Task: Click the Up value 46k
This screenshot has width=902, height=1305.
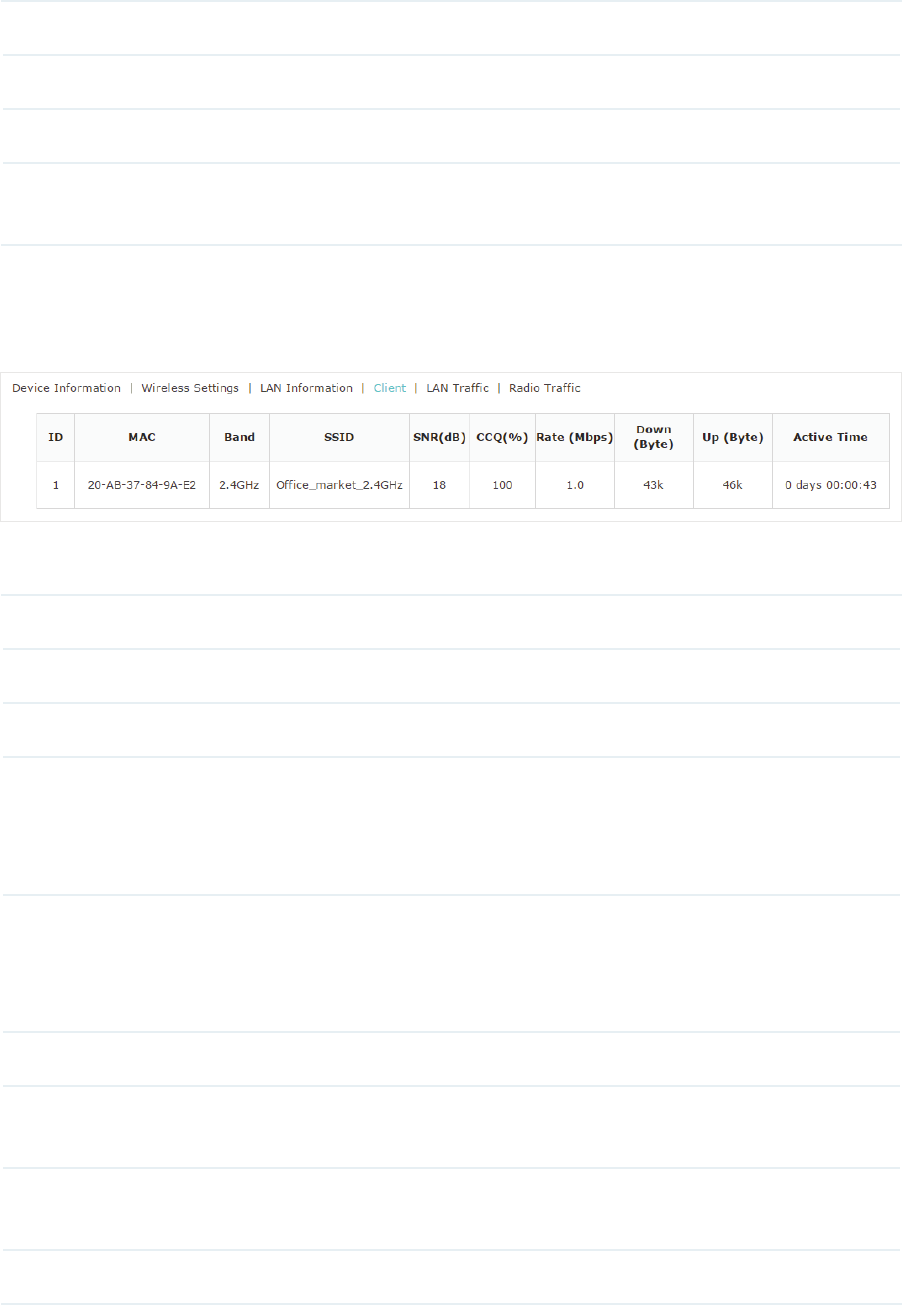Action: 733,484
